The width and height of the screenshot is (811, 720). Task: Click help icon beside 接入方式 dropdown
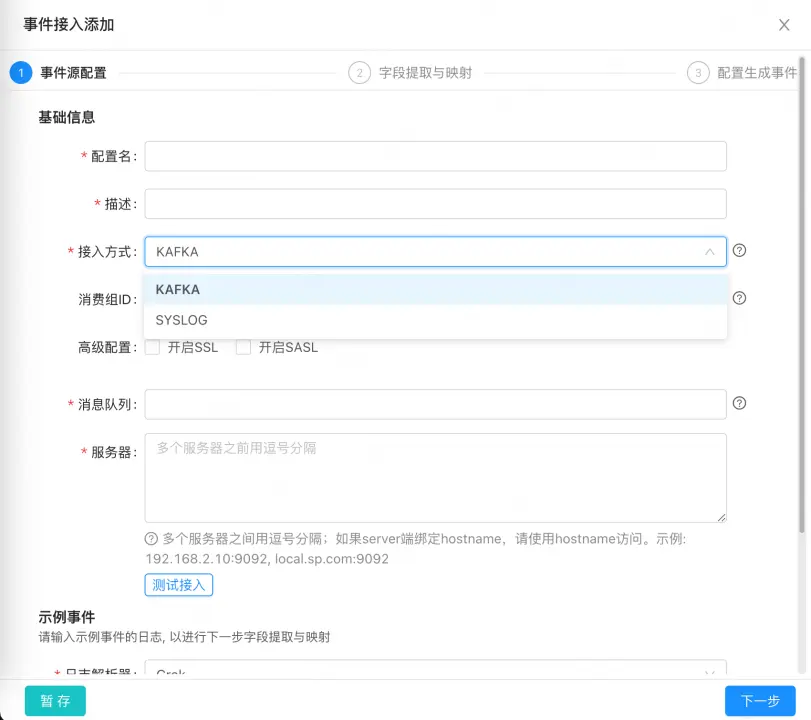740,251
